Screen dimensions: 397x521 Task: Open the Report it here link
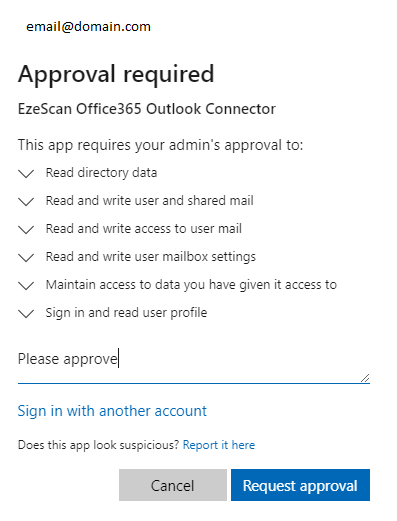click(219, 445)
